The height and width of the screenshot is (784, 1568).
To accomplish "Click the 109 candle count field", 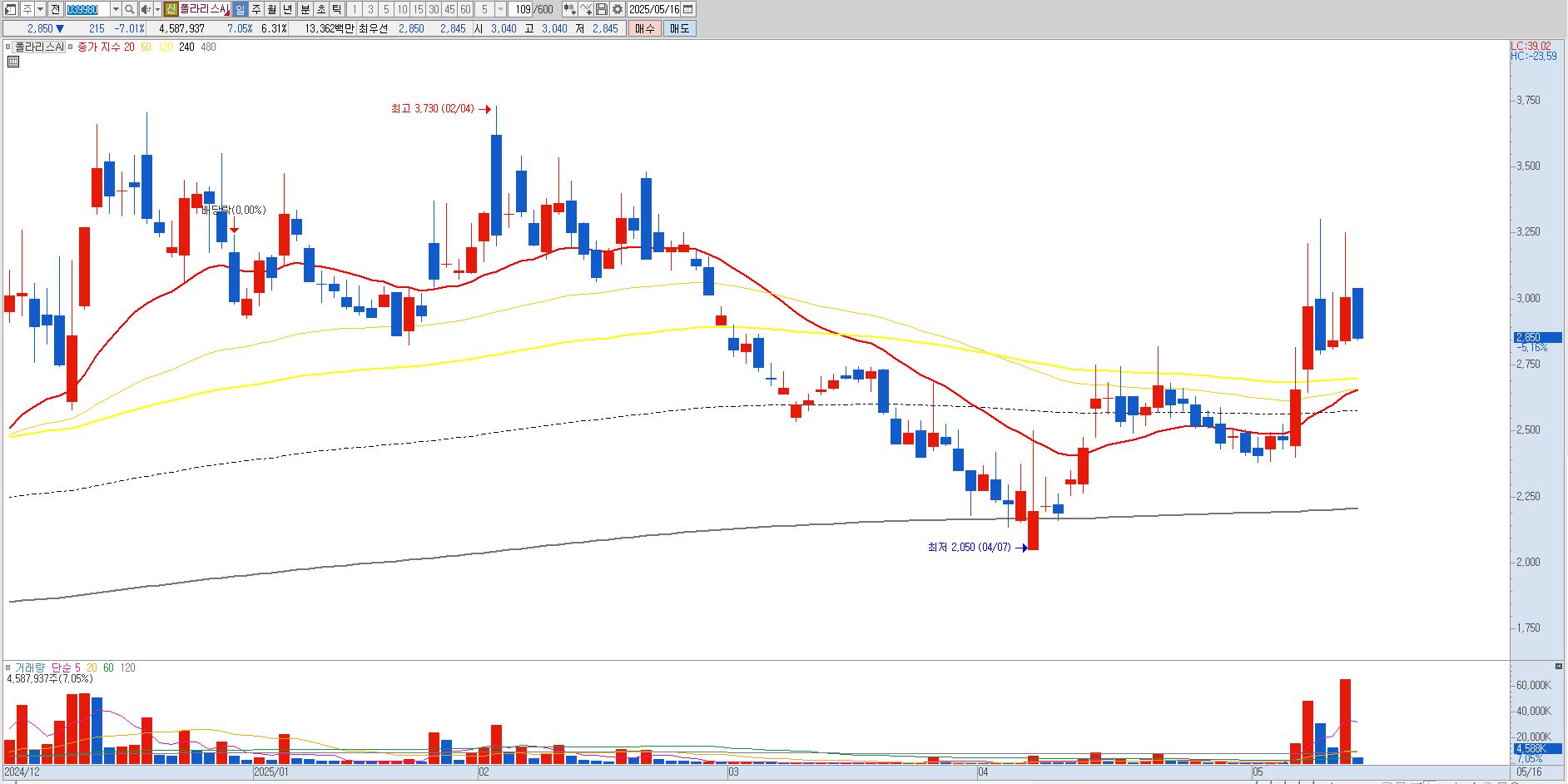I will [x=522, y=9].
